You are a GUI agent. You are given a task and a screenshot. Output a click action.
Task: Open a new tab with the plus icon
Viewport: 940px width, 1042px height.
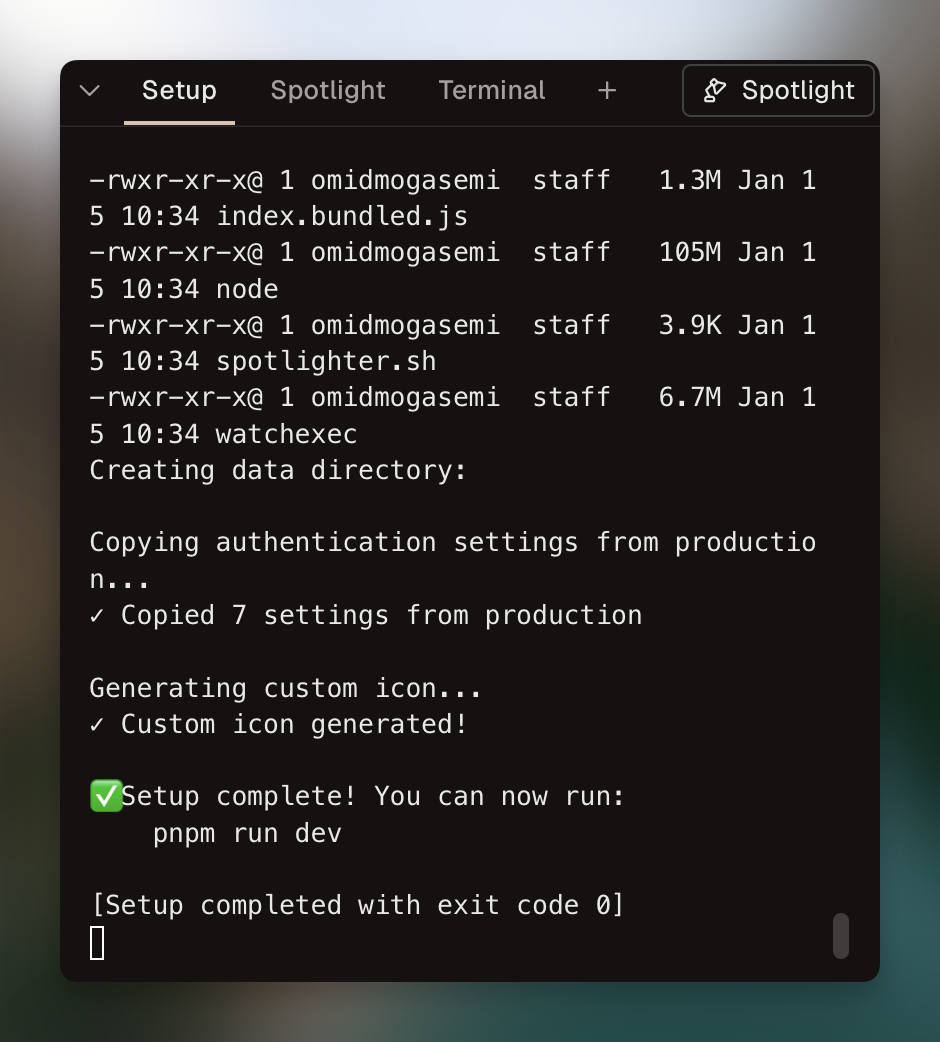click(607, 90)
